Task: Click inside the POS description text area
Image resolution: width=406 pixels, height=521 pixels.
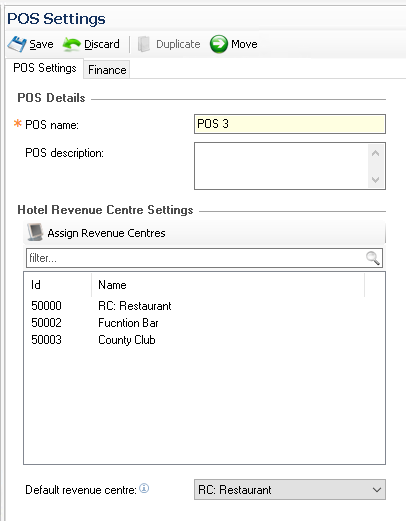Action: [x=282, y=166]
